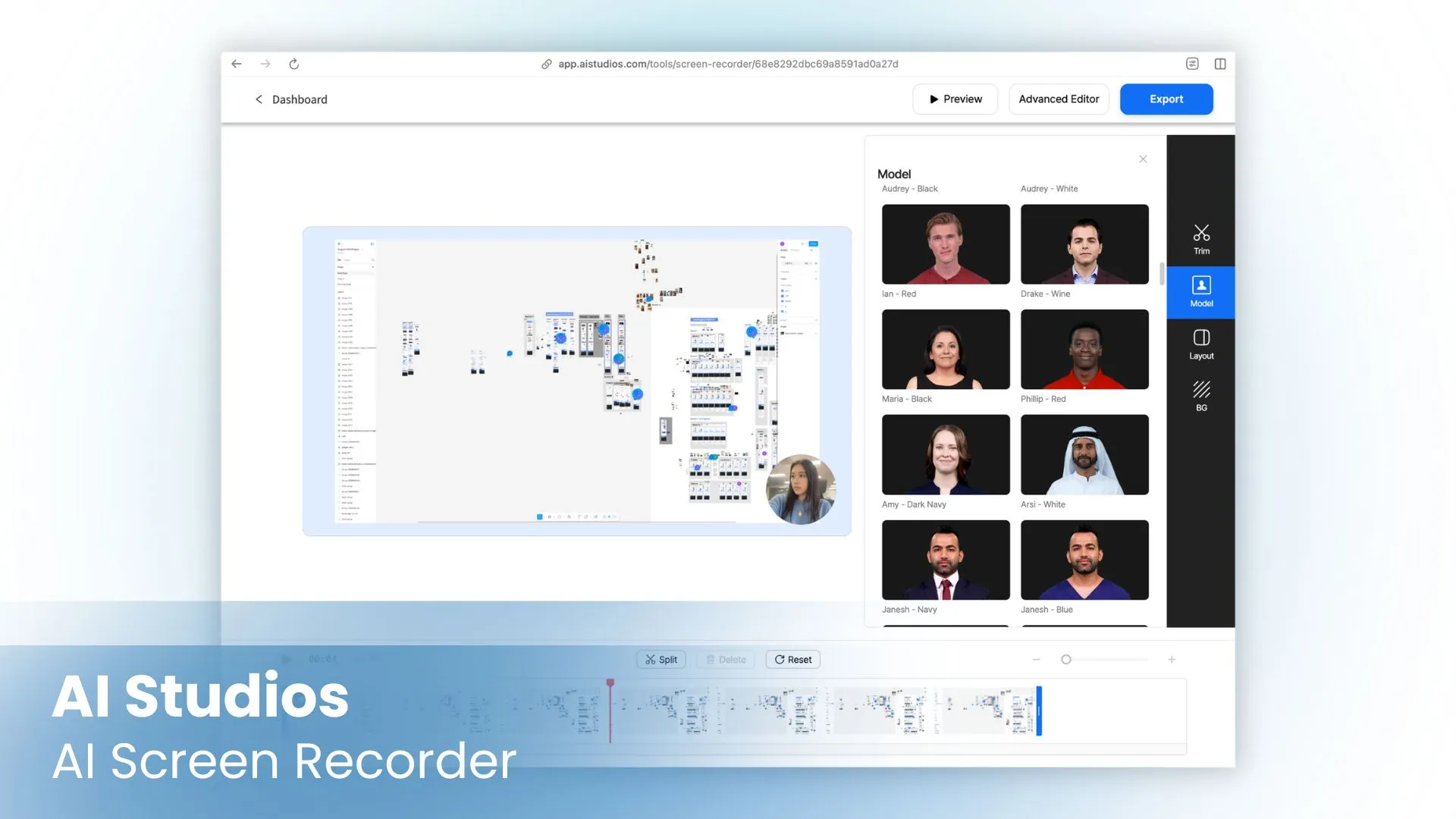Click the red timeline playhead marker

point(610,684)
